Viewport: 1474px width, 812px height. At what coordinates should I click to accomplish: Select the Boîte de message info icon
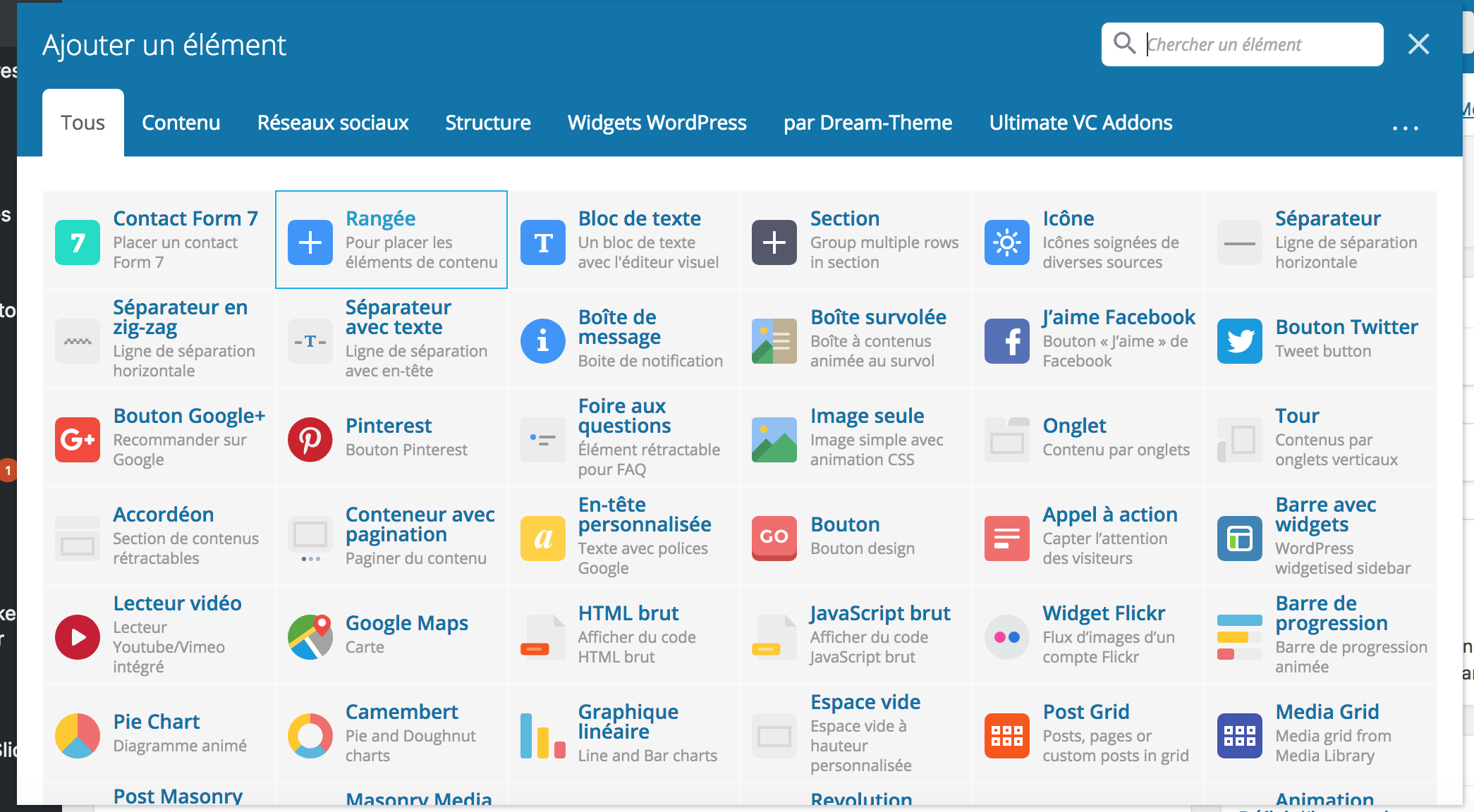(x=542, y=341)
